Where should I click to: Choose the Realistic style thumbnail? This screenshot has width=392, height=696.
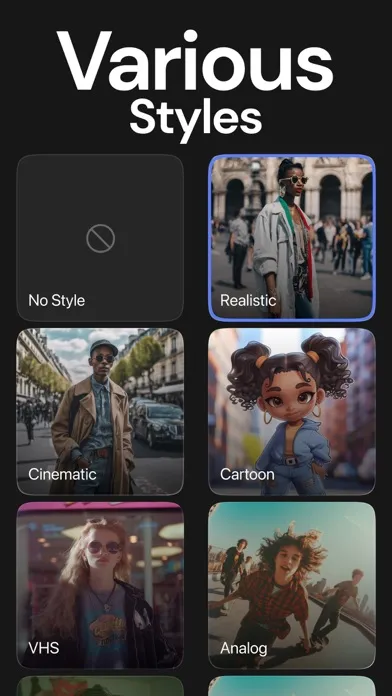tap(292, 238)
